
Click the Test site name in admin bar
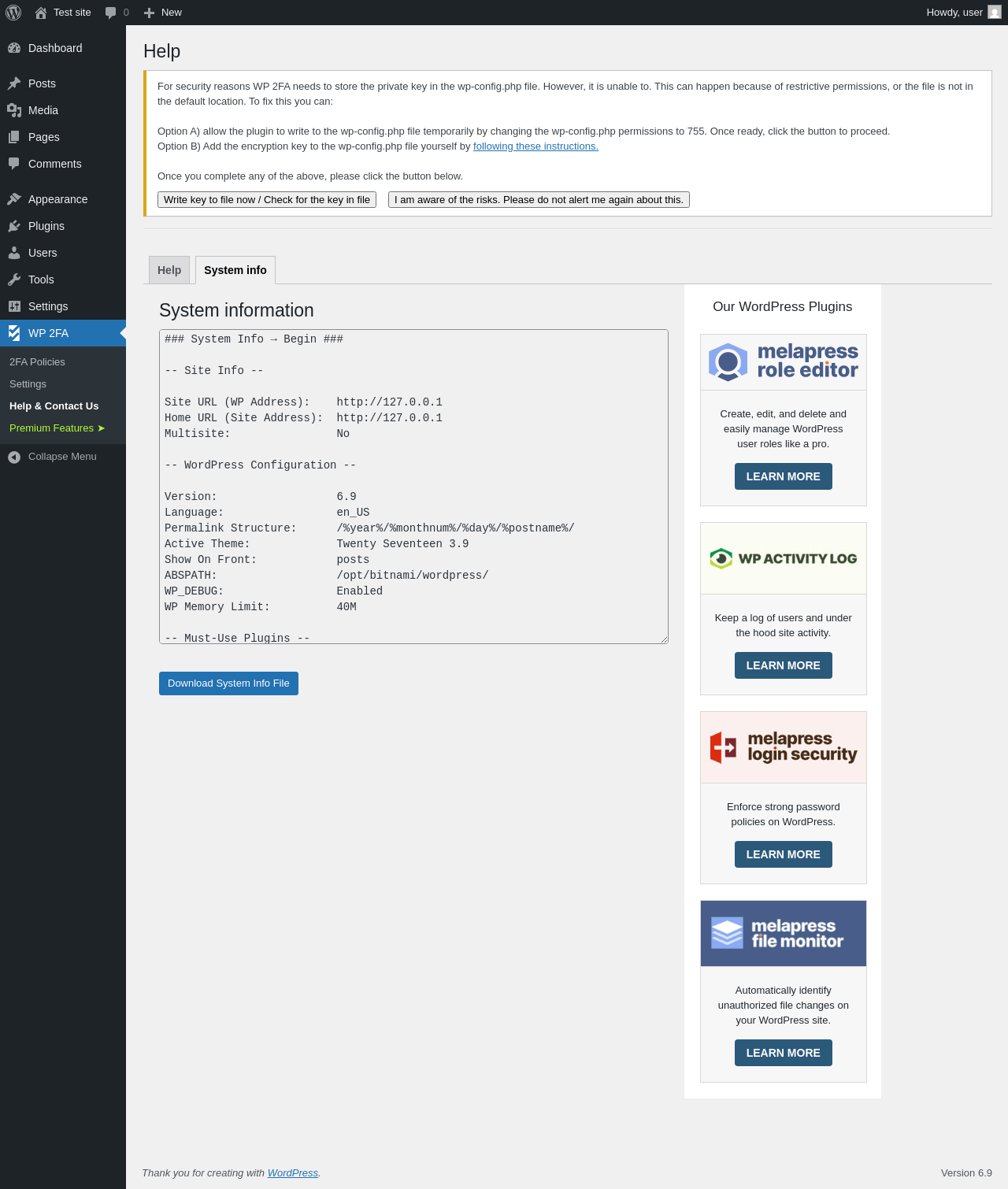pos(72,13)
